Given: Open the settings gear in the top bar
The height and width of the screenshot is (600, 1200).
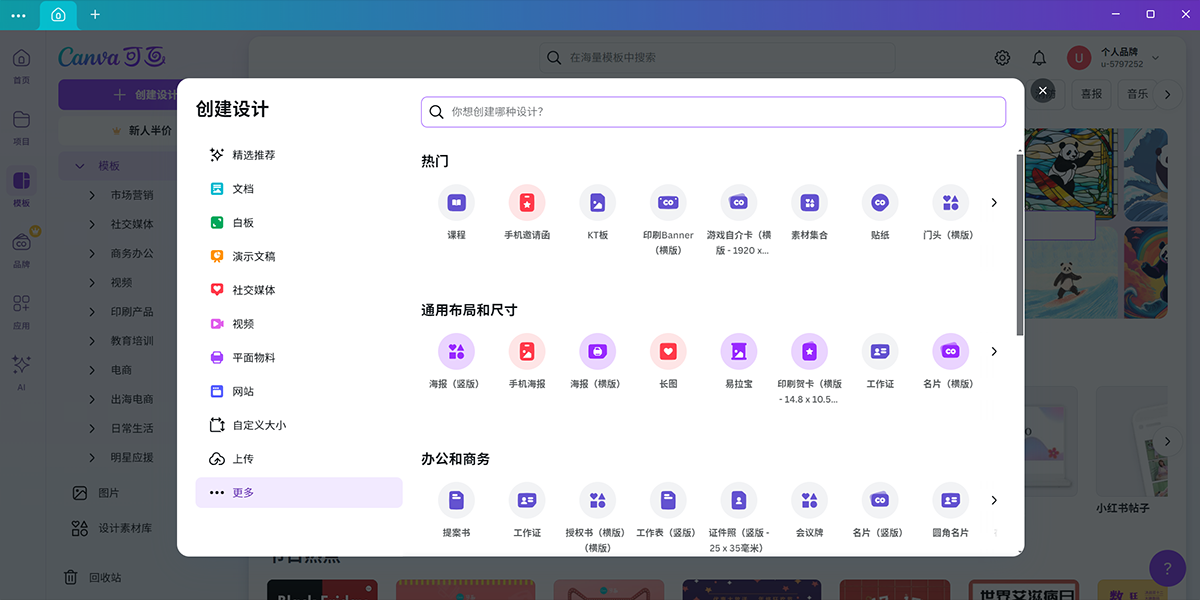Looking at the screenshot, I should click(x=1002, y=57).
